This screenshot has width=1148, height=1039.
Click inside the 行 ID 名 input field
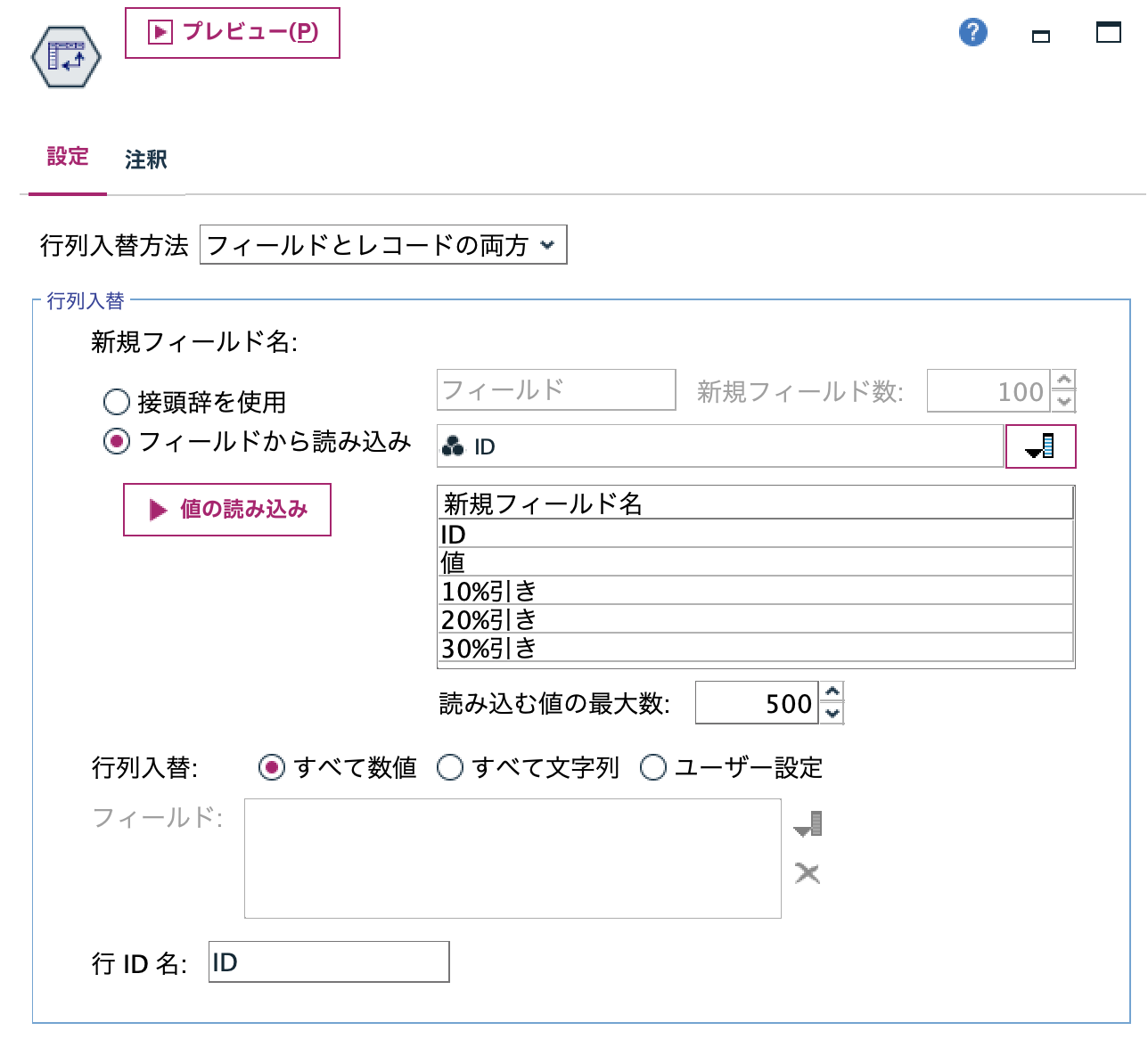pos(328,962)
